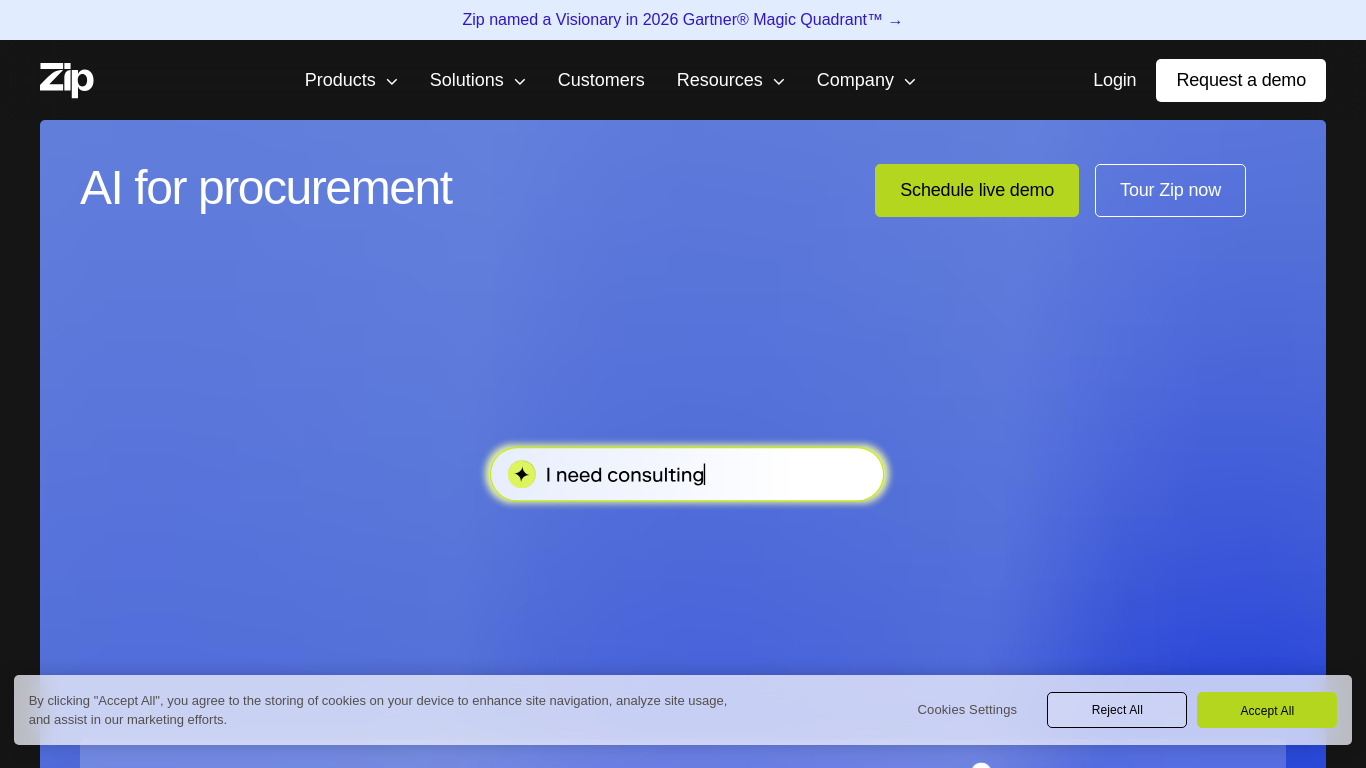Open Cookies Settings
The width and height of the screenshot is (1366, 768).
(967, 710)
